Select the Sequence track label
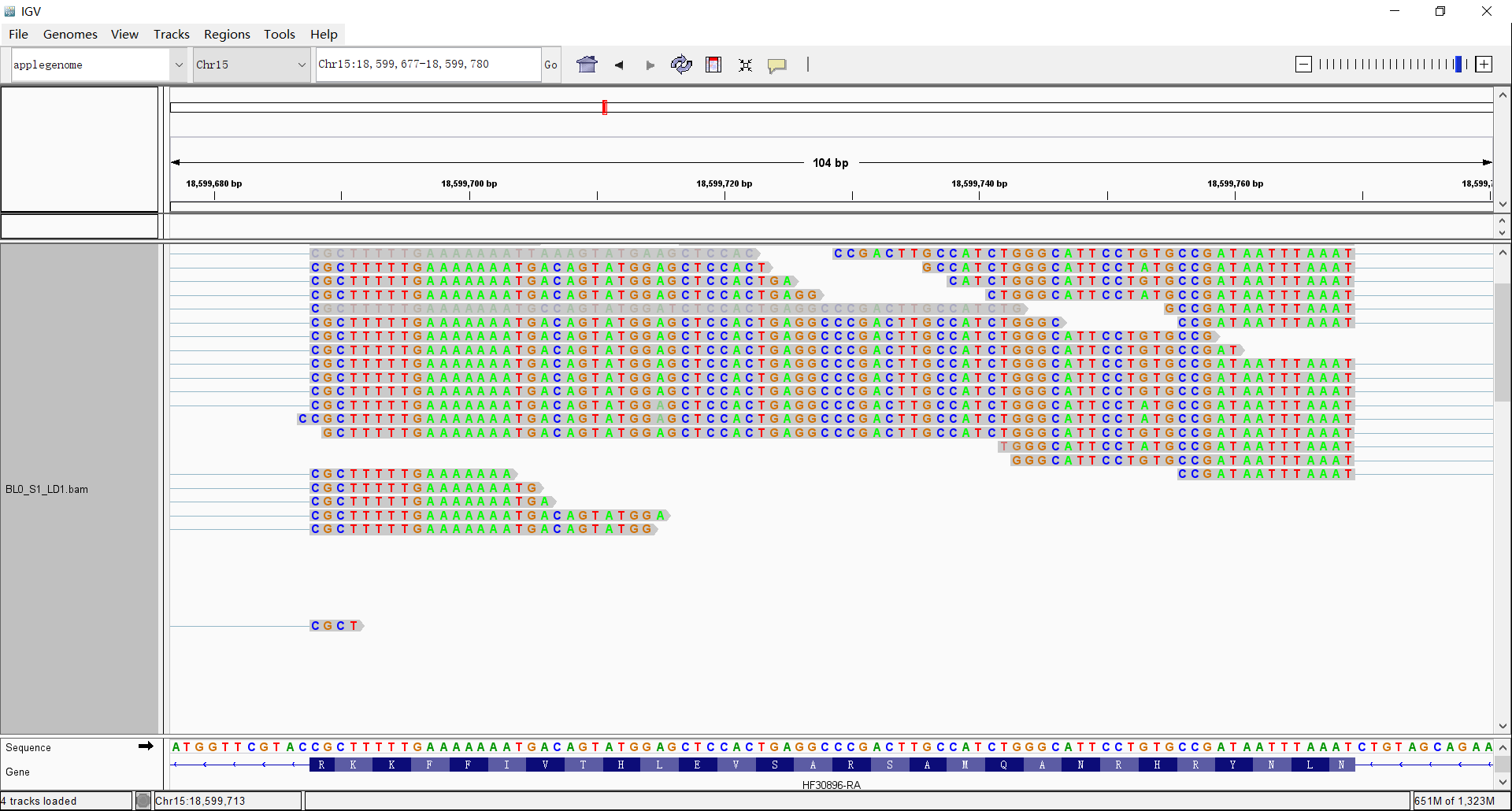The image size is (1512, 811). coord(28,747)
